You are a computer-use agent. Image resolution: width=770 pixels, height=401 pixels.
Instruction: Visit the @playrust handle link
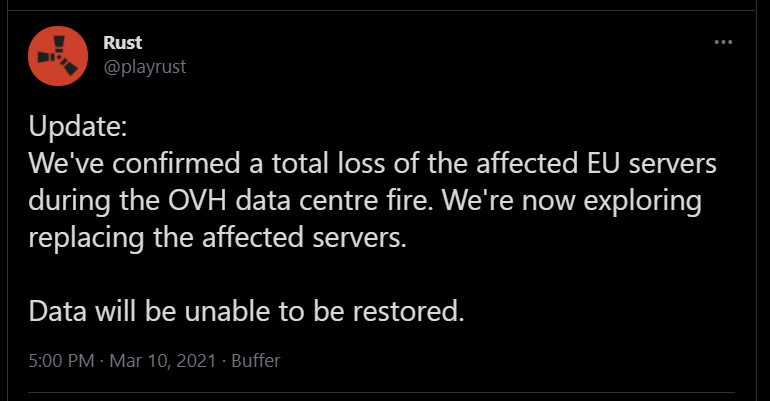click(x=145, y=67)
